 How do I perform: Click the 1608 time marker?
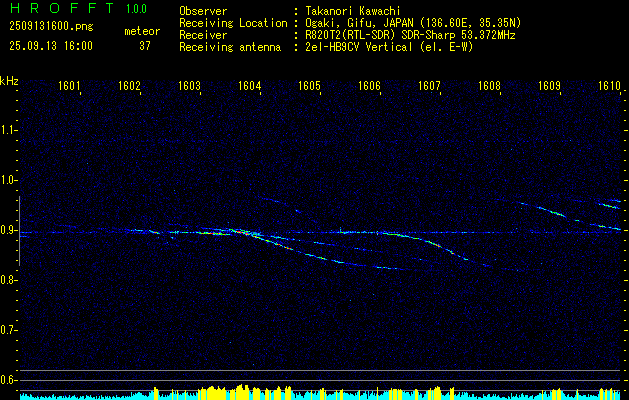[x=490, y=85]
